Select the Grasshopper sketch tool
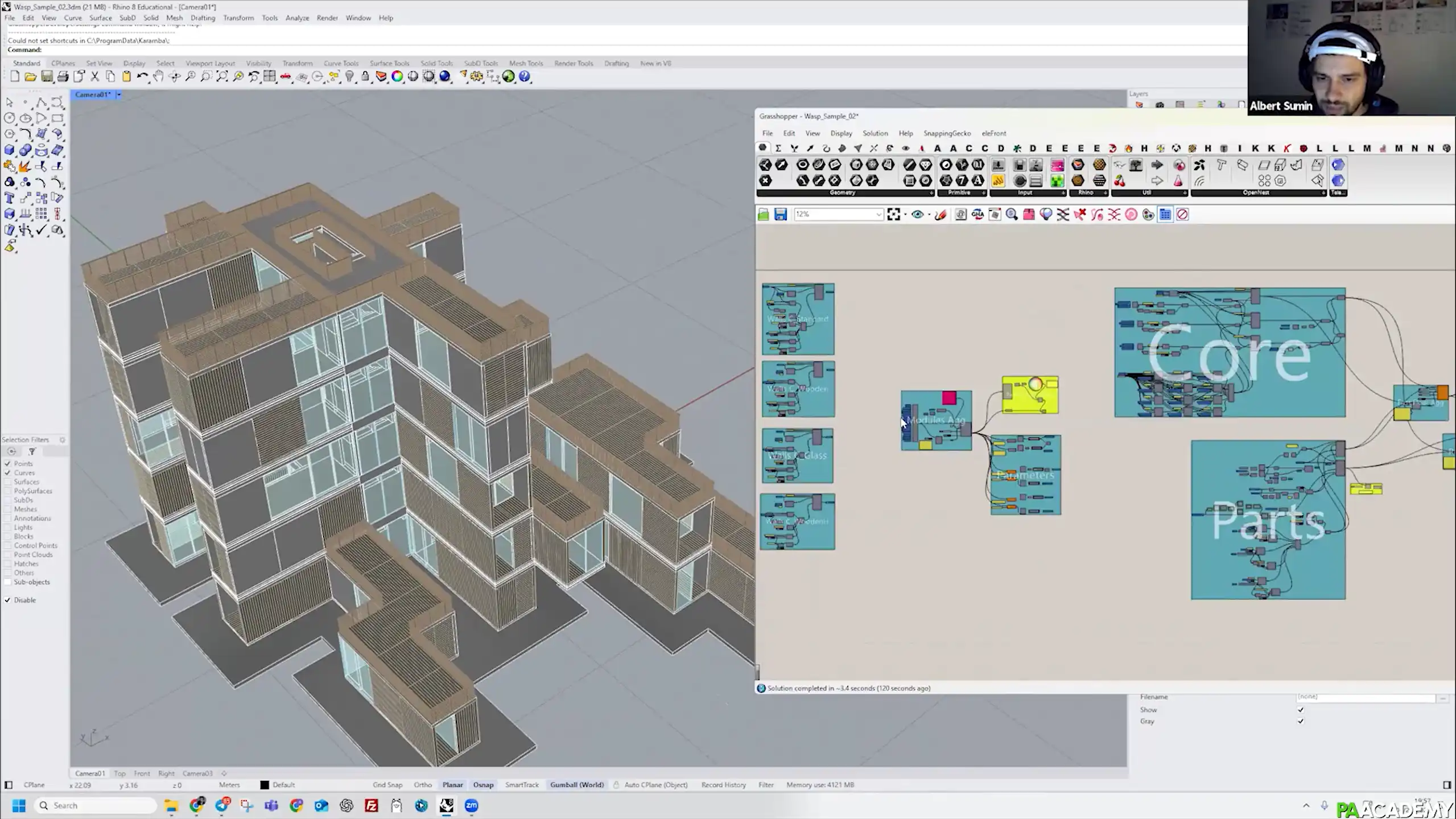This screenshot has width=1456, height=819. (x=941, y=215)
